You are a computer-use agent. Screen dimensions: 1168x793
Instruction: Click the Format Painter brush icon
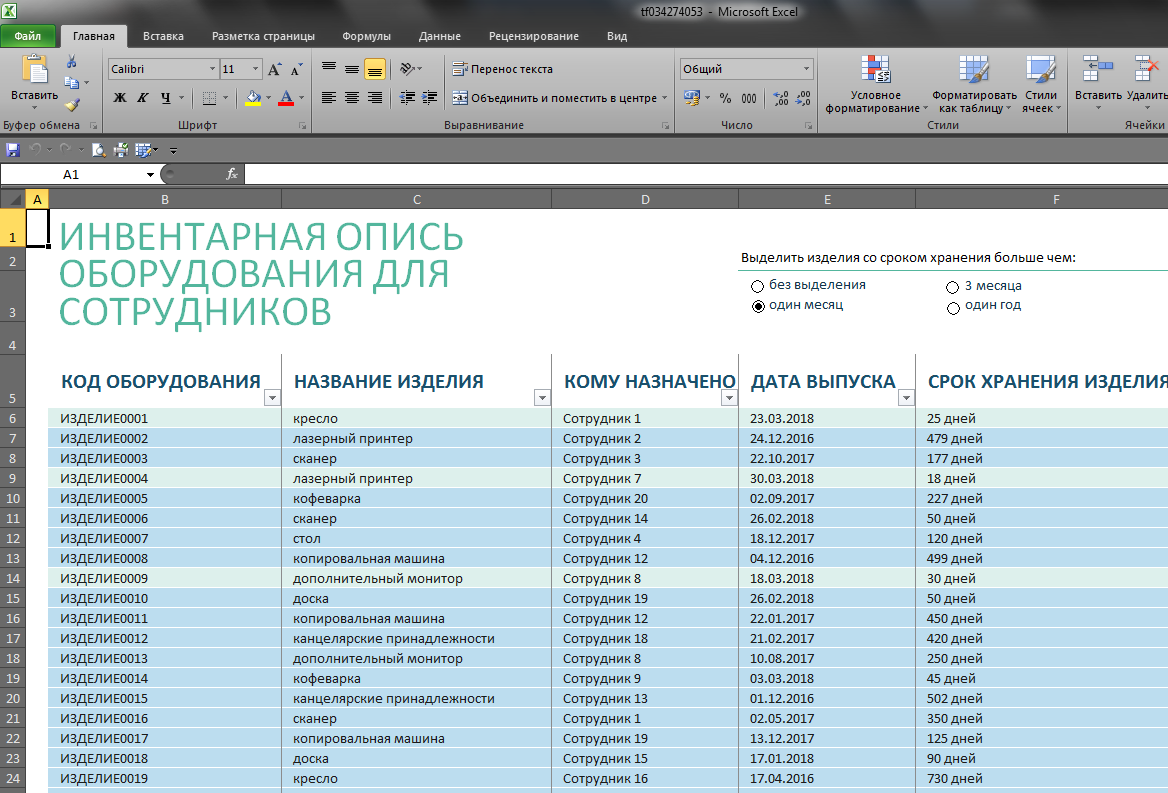click(x=72, y=105)
